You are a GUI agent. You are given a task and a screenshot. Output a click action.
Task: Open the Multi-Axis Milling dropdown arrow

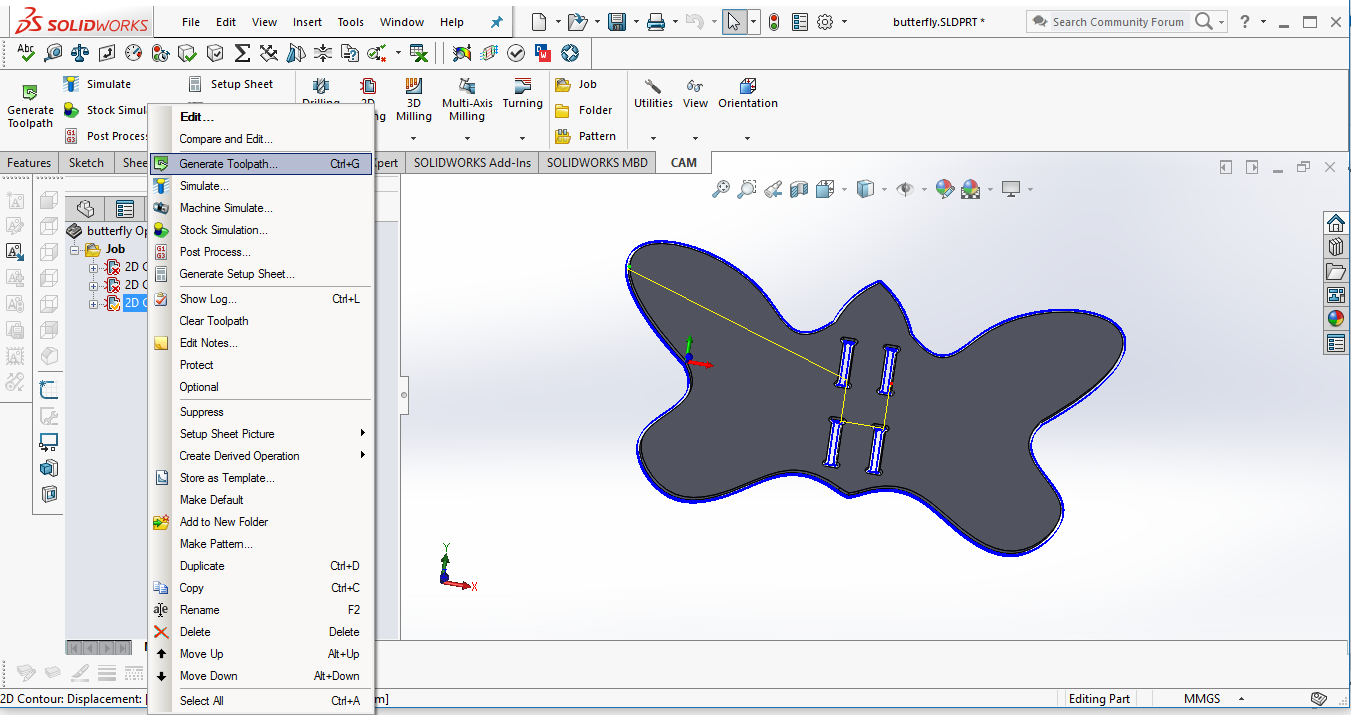click(467, 138)
